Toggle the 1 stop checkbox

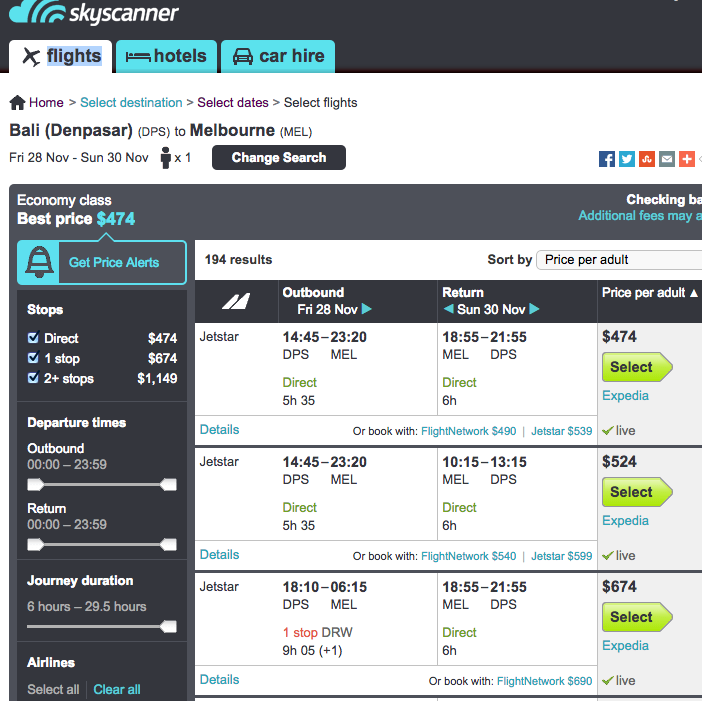33,358
